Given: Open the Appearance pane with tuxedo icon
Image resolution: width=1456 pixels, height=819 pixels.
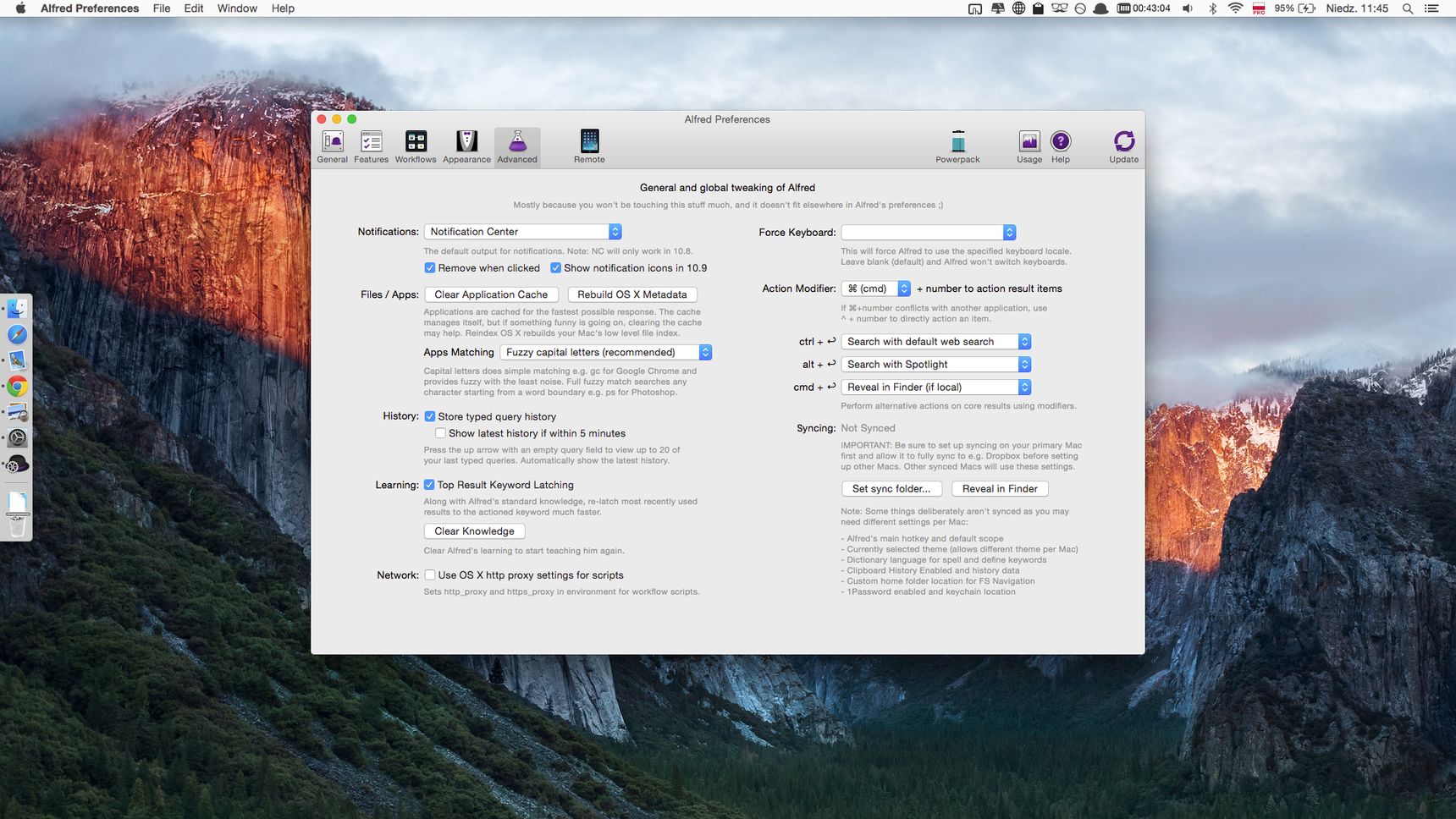Looking at the screenshot, I should [x=466, y=147].
